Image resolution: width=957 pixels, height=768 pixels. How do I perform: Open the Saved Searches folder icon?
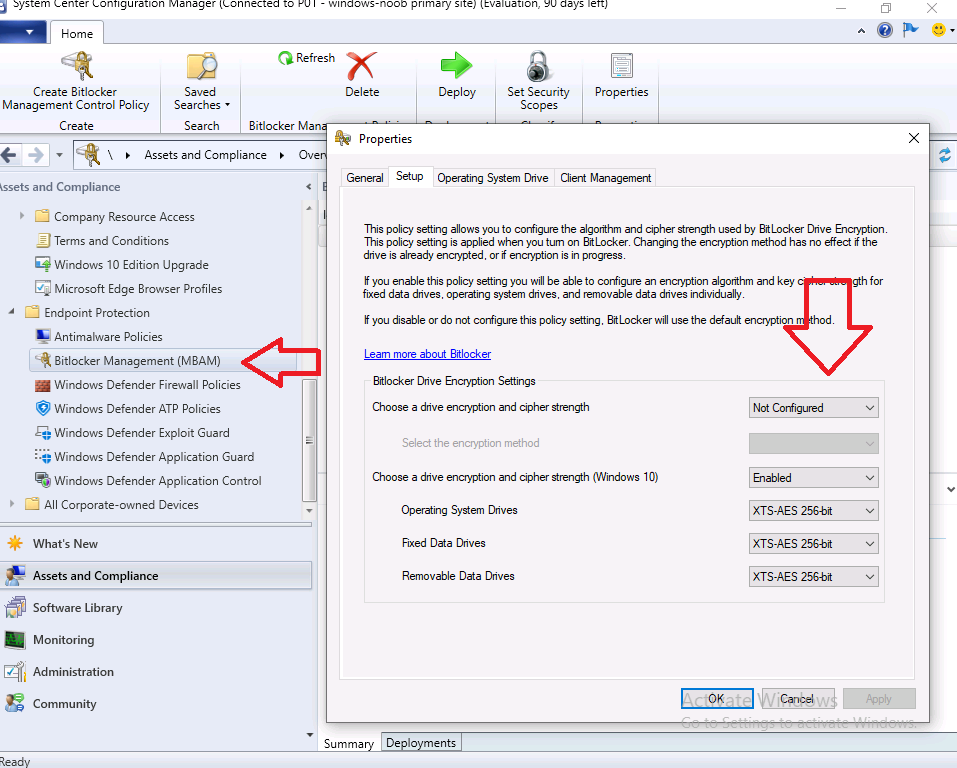tap(201, 67)
